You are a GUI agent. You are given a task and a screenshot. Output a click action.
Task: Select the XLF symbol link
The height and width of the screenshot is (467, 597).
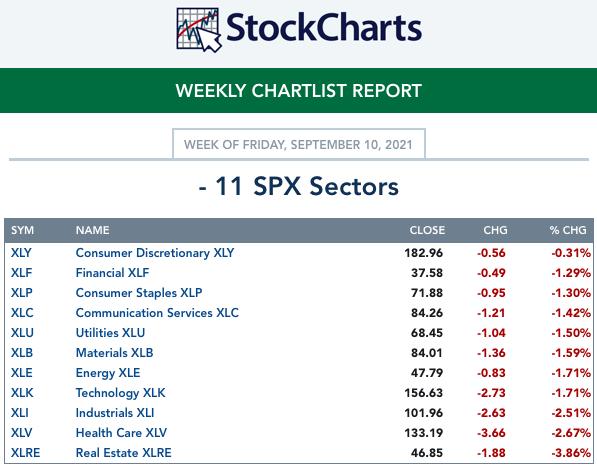click(x=21, y=273)
